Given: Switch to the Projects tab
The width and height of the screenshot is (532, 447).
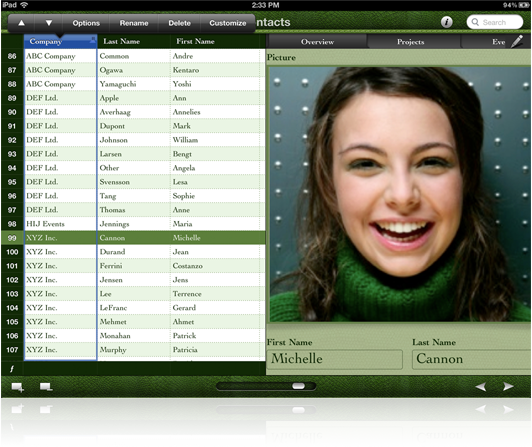Looking at the screenshot, I should click(411, 42).
